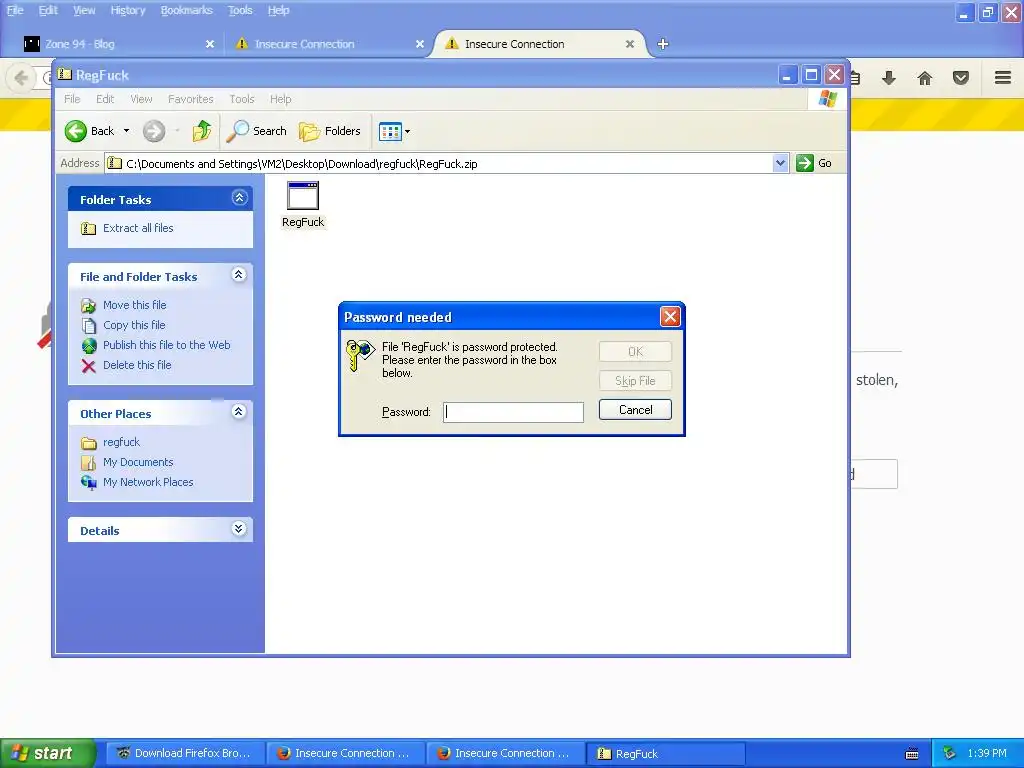Toggle the Folders pane button
This screenshot has width=1024, height=768.
pyautogui.click(x=330, y=131)
